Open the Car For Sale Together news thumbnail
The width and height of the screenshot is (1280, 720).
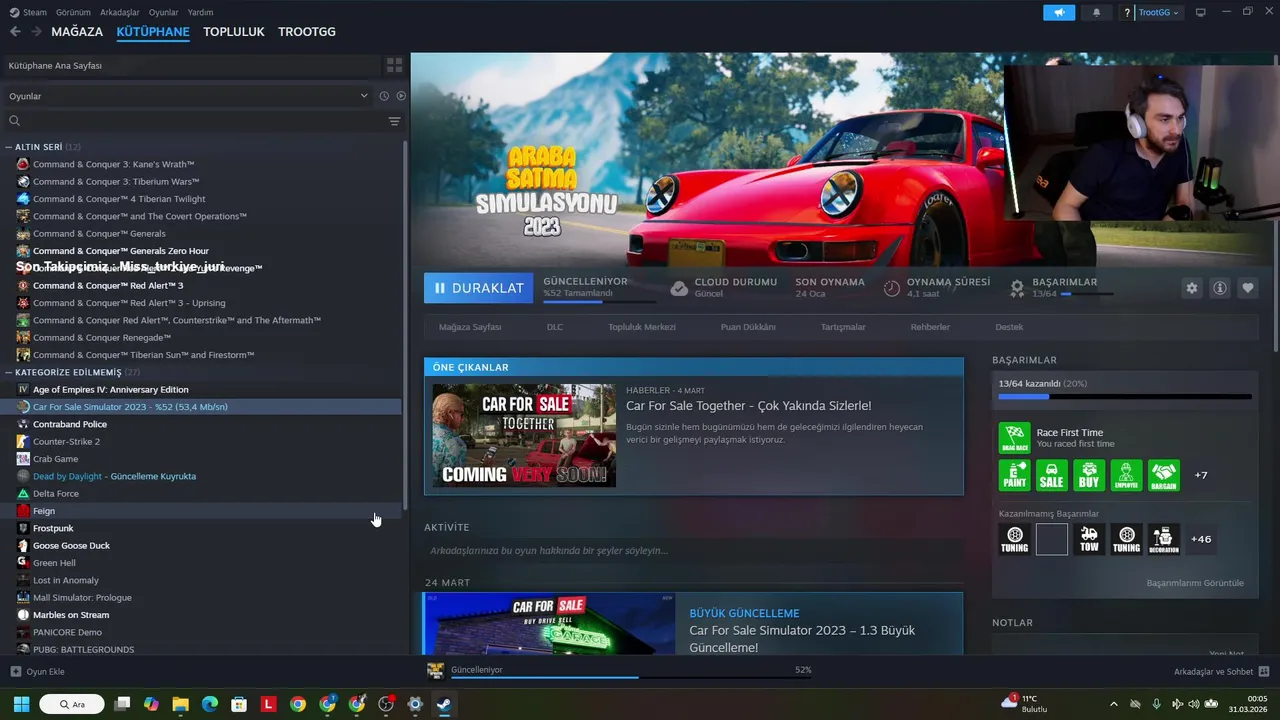524,436
